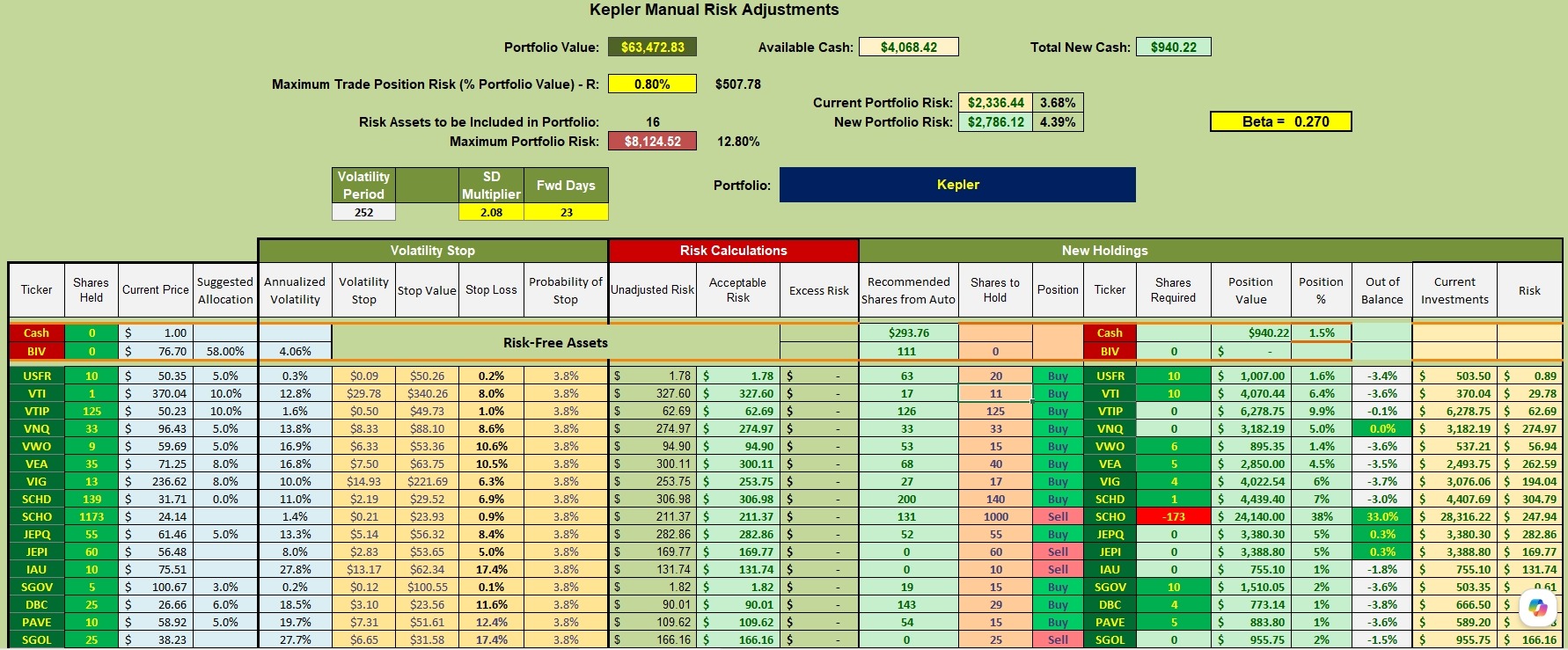Select the VNQ current investments 3,182.19
The image size is (1568, 650).
[x=1454, y=428]
